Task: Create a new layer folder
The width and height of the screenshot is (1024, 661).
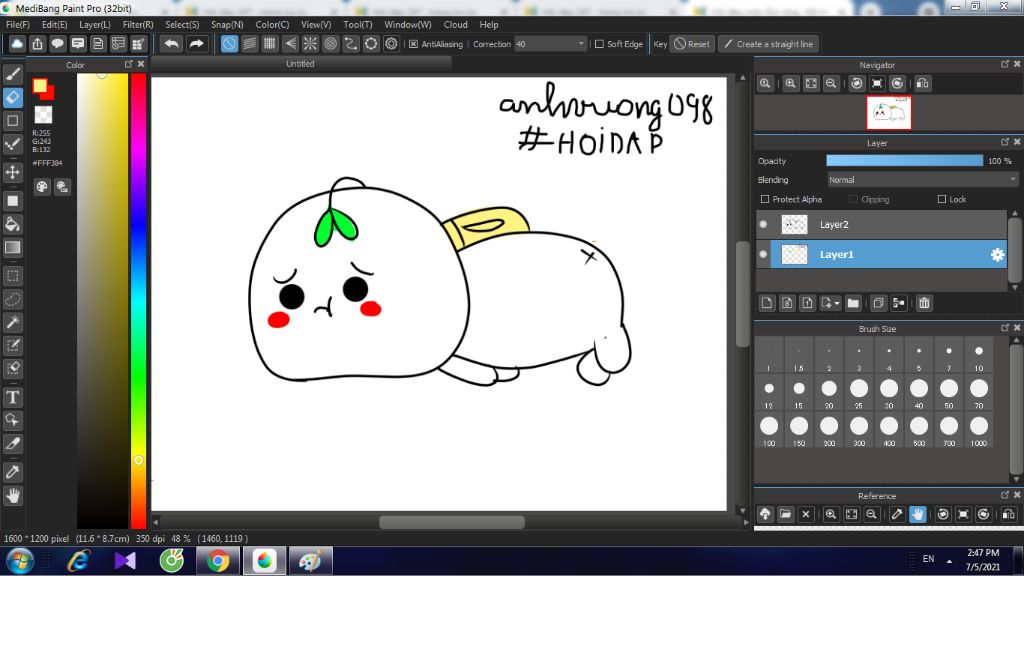Action: point(853,303)
